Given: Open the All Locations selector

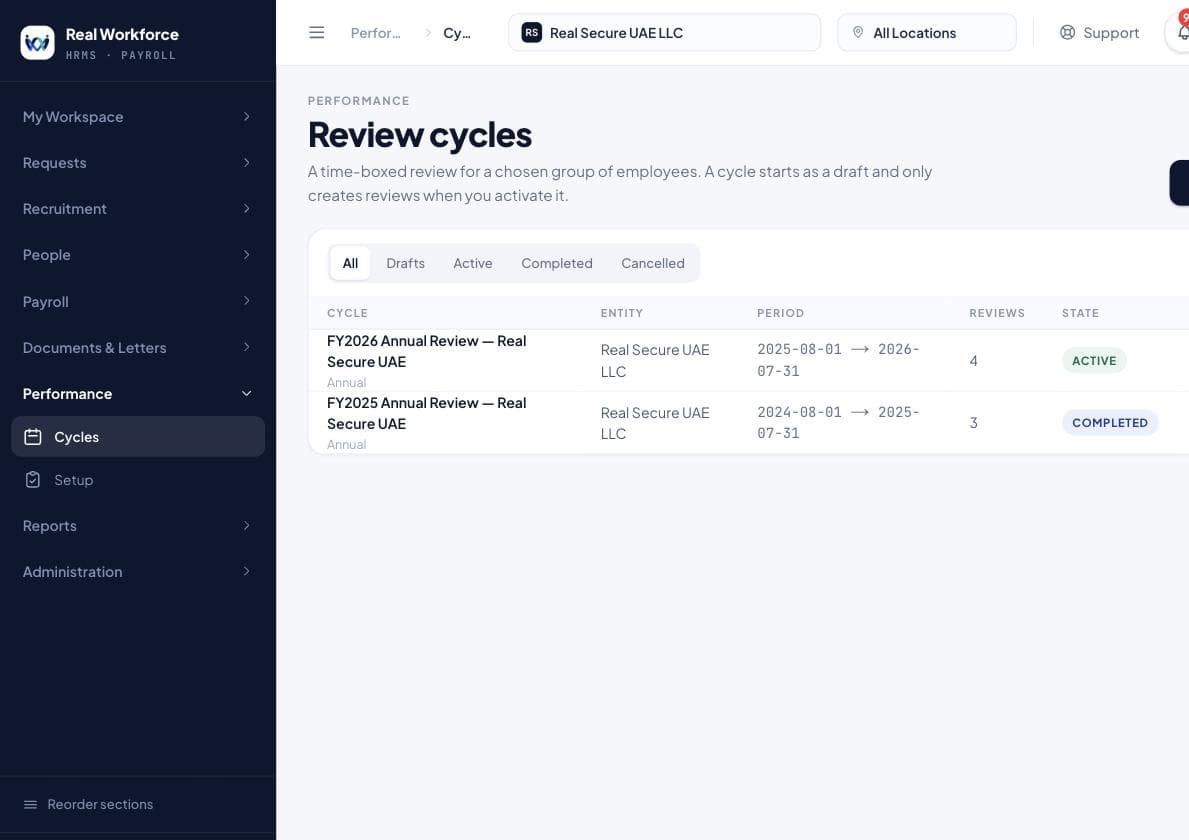Looking at the screenshot, I should pyautogui.click(x=927, y=33).
